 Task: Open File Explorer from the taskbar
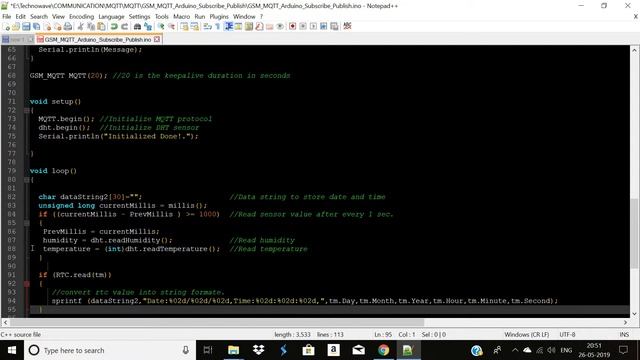pos(233,350)
